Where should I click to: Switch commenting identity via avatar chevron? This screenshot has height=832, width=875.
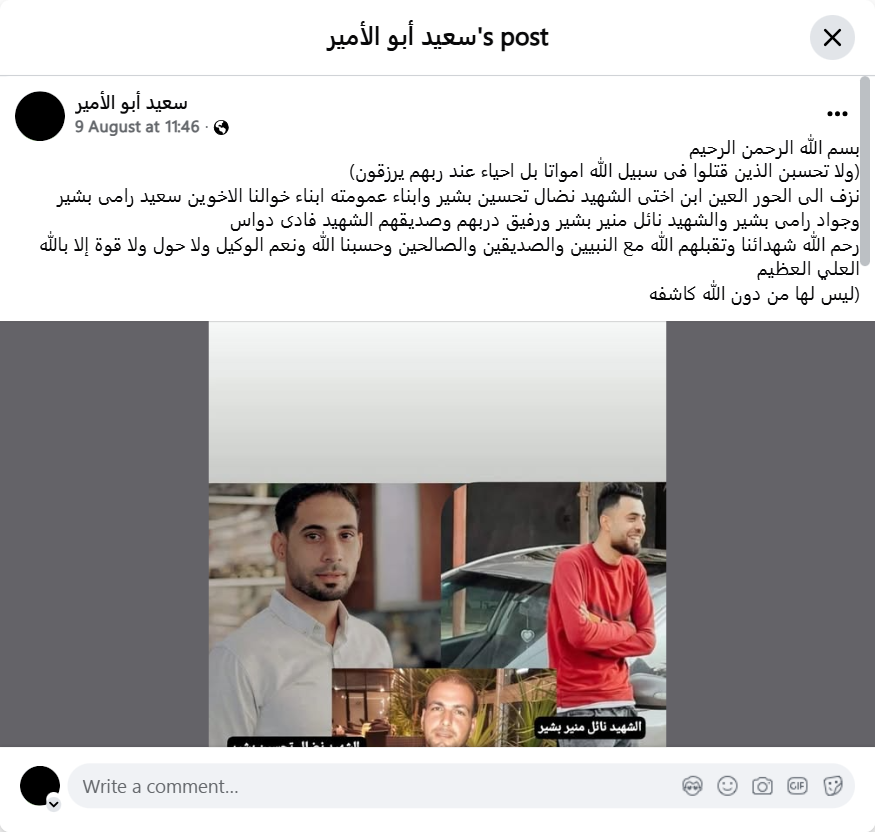(54, 804)
